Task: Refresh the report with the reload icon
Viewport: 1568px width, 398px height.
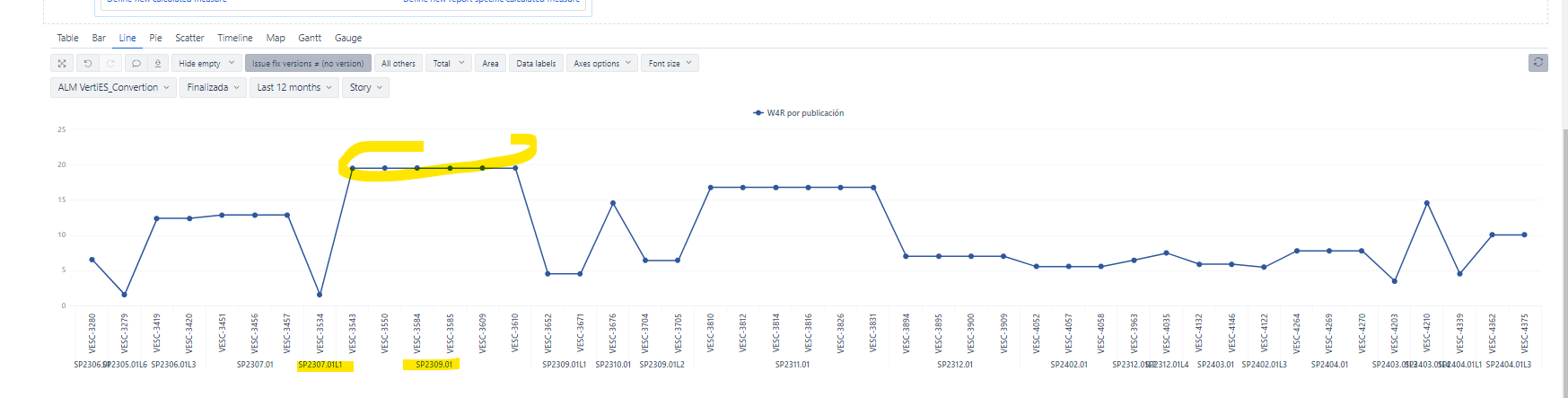Action: pyautogui.click(x=1538, y=62)
